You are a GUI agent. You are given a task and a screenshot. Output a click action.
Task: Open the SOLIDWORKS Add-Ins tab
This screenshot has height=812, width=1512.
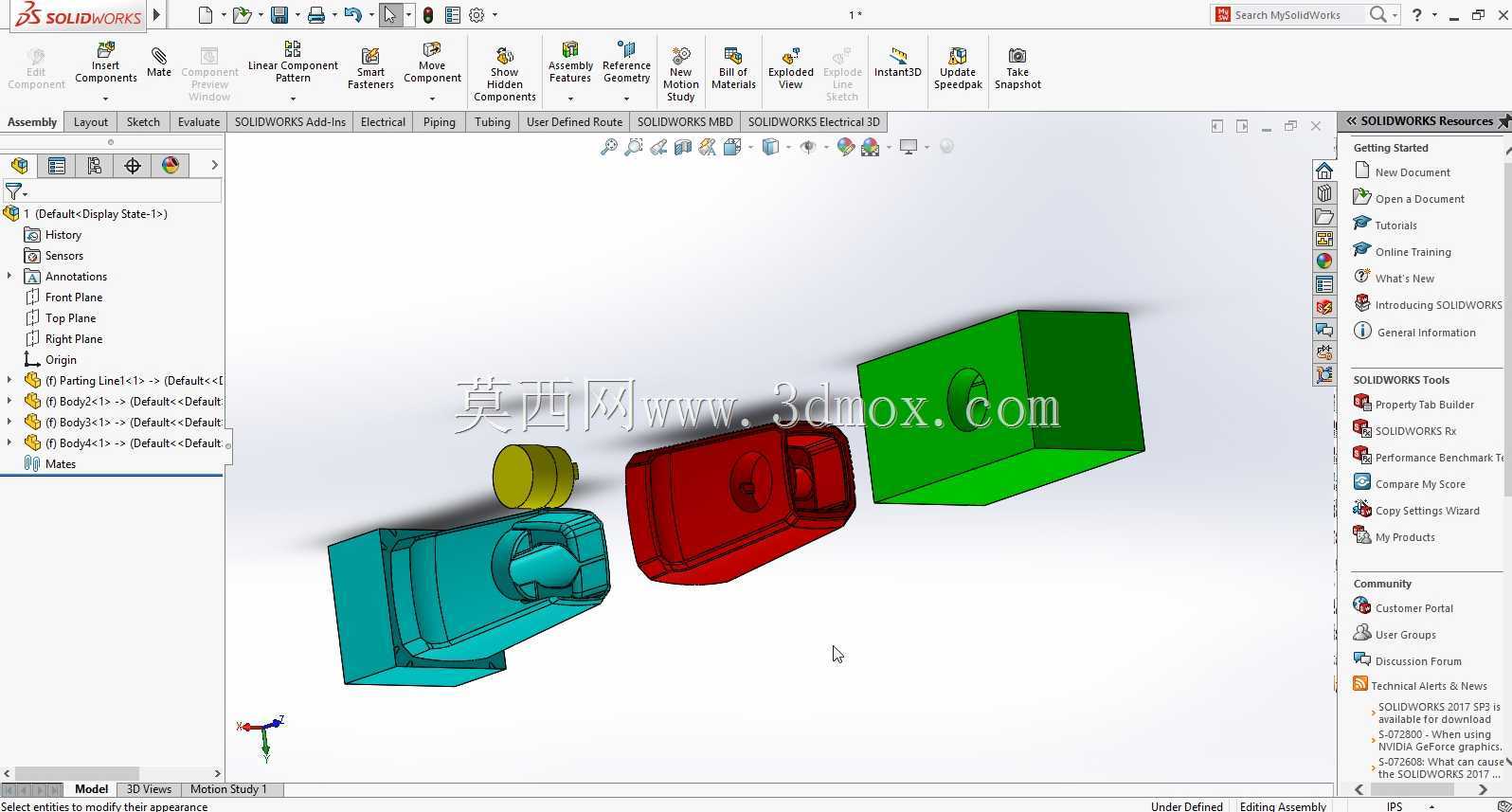pyautogui.click(x=290, y=122)
